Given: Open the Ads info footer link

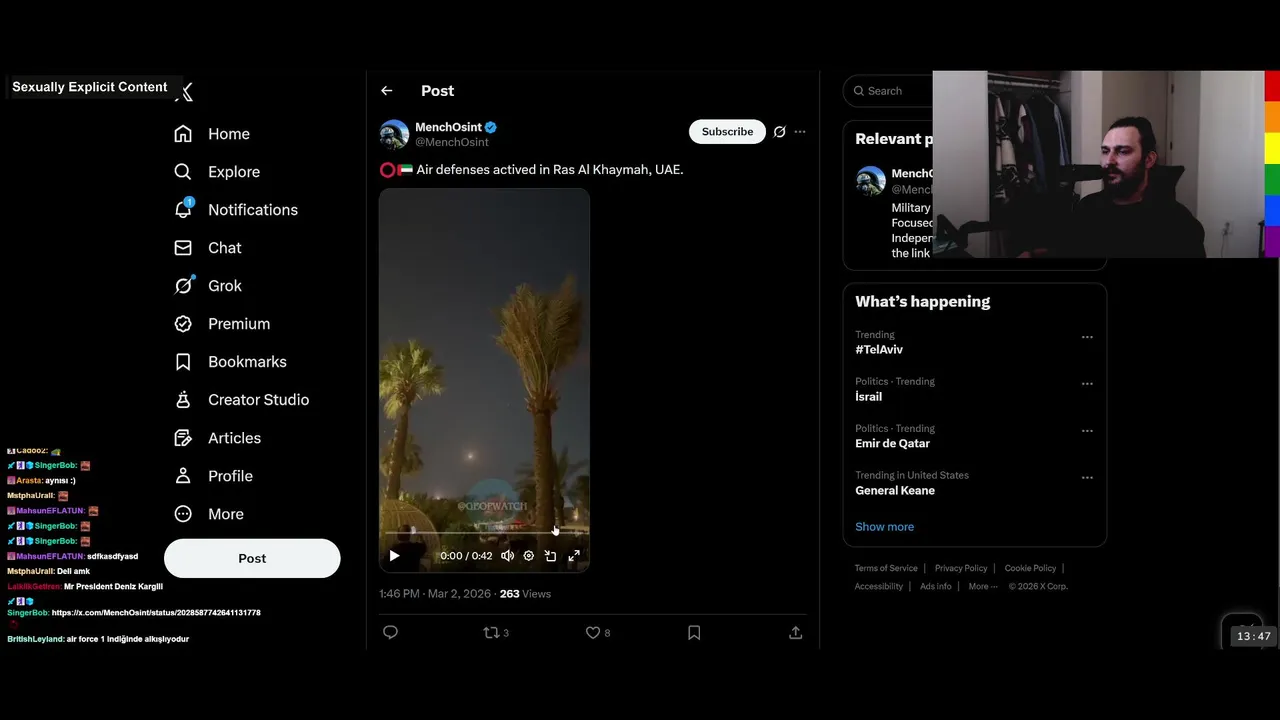Looking at the screenshot, I should (936, 587).
